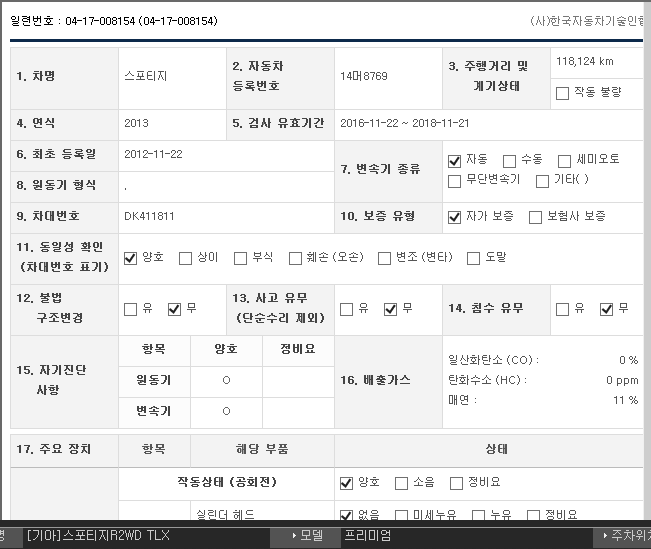Tick the 무단변속기 checkbox

pyautogui.click(x=455, y=181)
